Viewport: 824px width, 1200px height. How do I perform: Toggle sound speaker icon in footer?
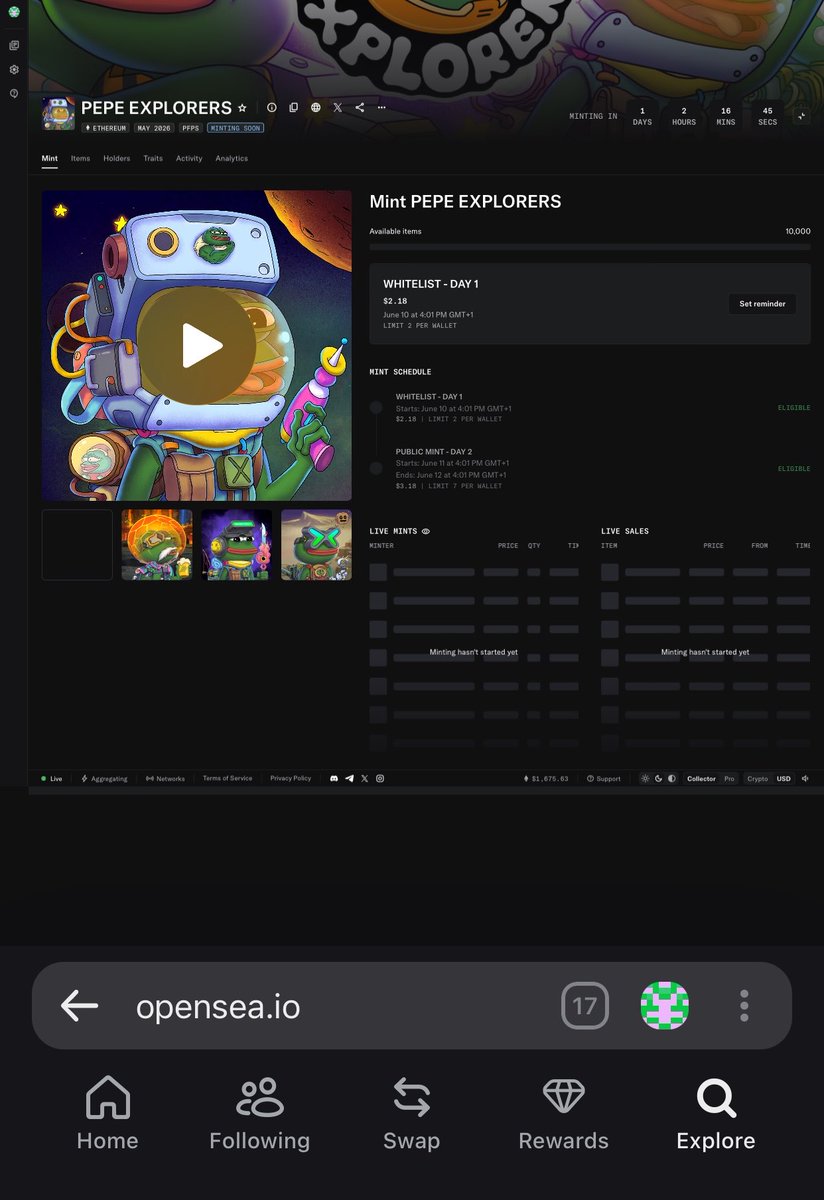tap(805, 778)
